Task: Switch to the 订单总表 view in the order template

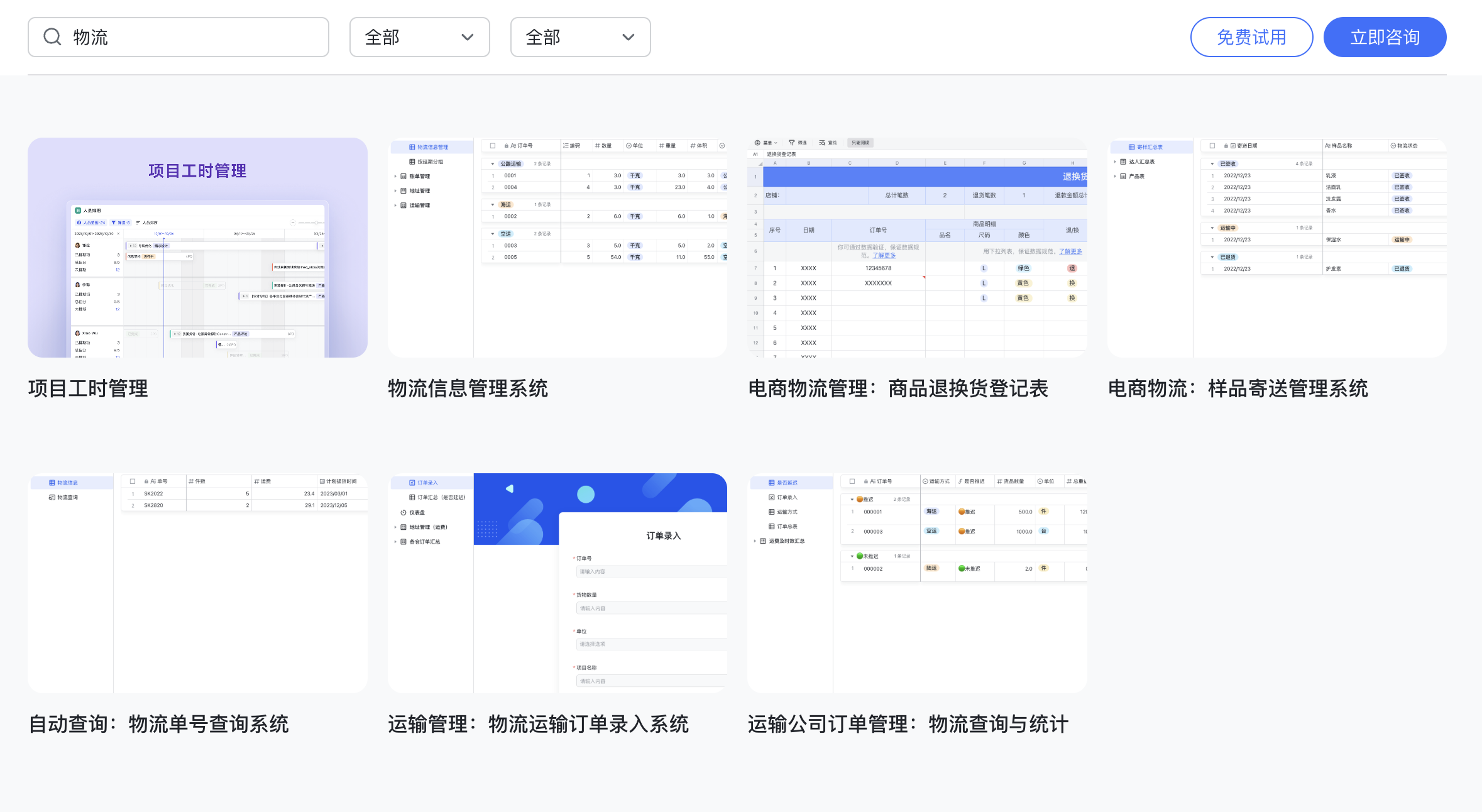Action: point(787,527)
